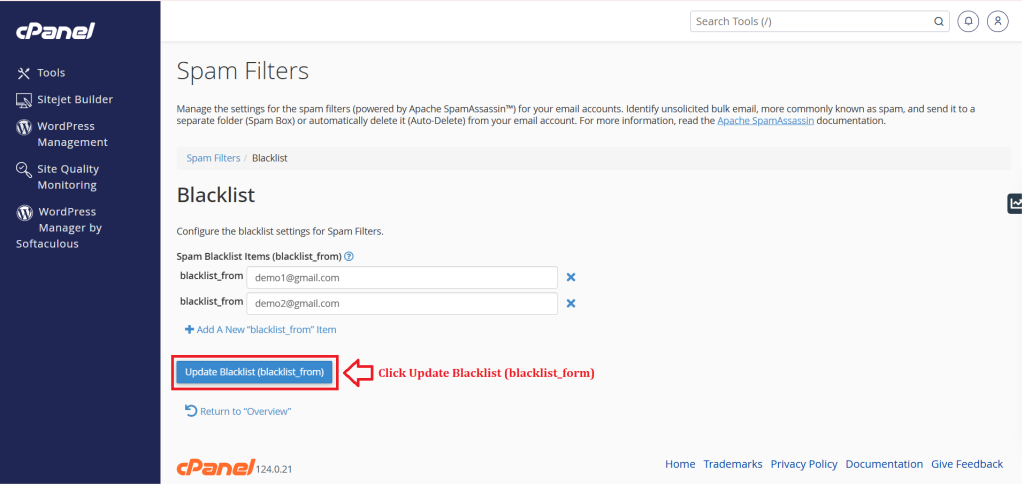Click the WordPress Management logo icon
The height and width of the screenshot is (486, 1024).
(x=24, y=127)
